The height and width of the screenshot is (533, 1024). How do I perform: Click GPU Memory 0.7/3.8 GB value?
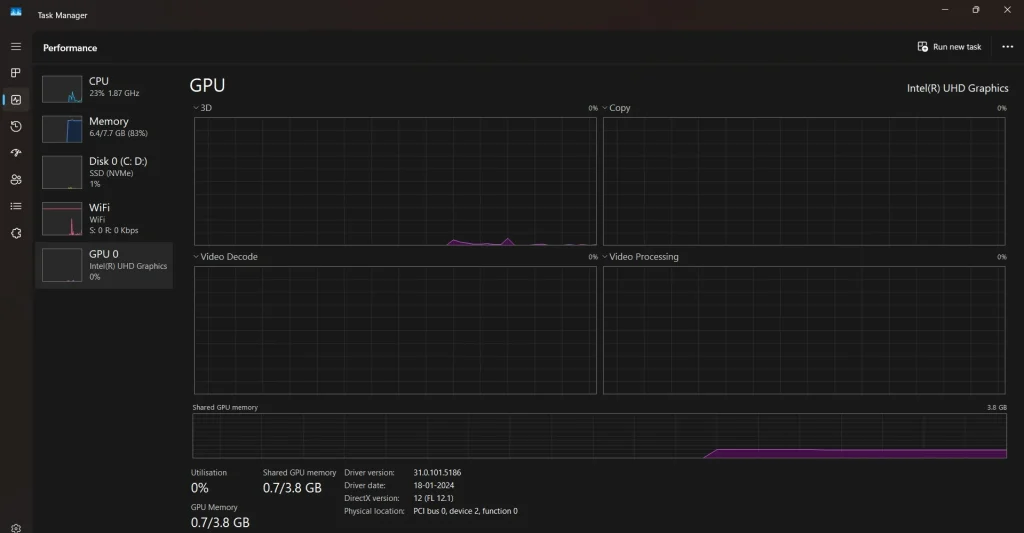[220, 523]
